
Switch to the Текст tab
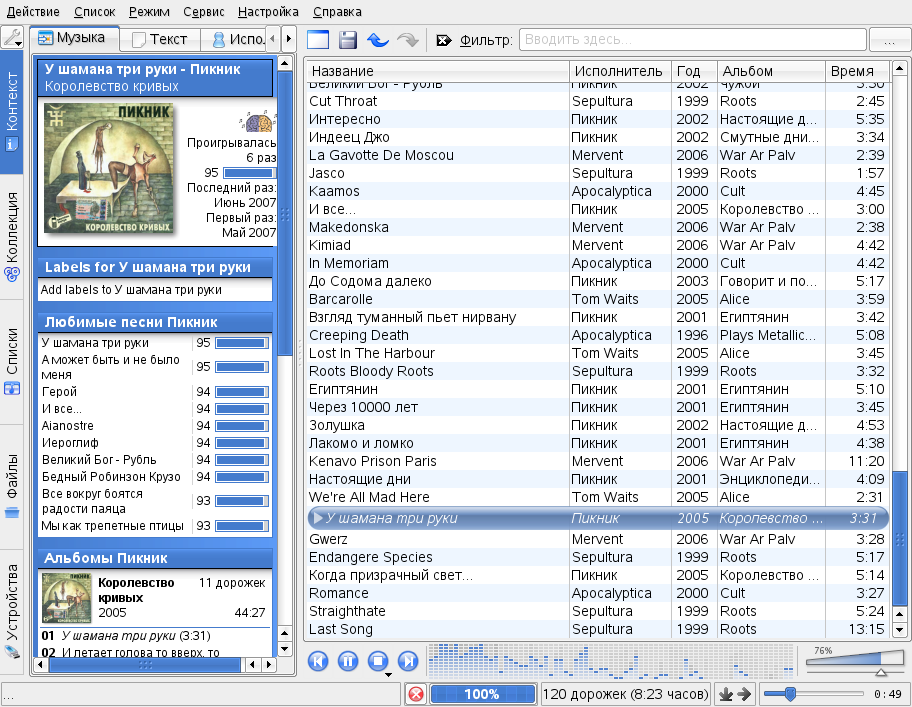pos(159,39)
